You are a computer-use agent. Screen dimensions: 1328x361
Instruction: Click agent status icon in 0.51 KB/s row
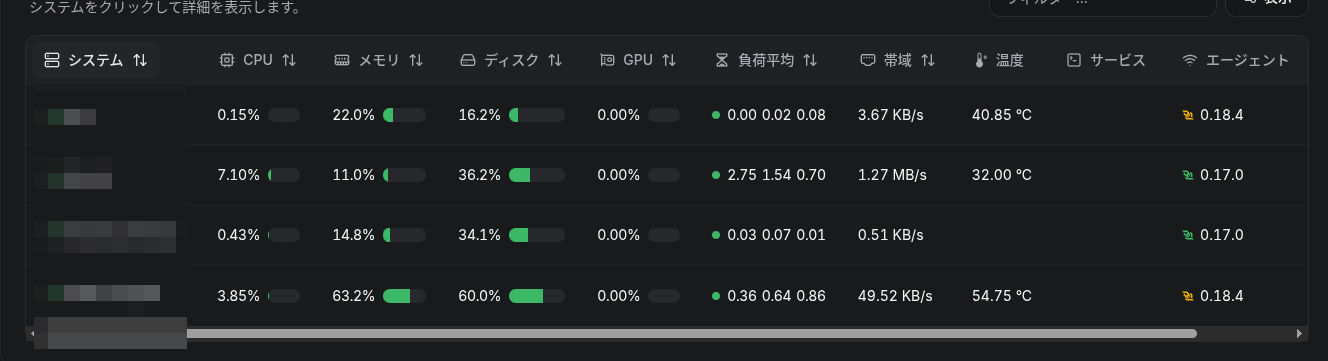[x=1188, y=235]
